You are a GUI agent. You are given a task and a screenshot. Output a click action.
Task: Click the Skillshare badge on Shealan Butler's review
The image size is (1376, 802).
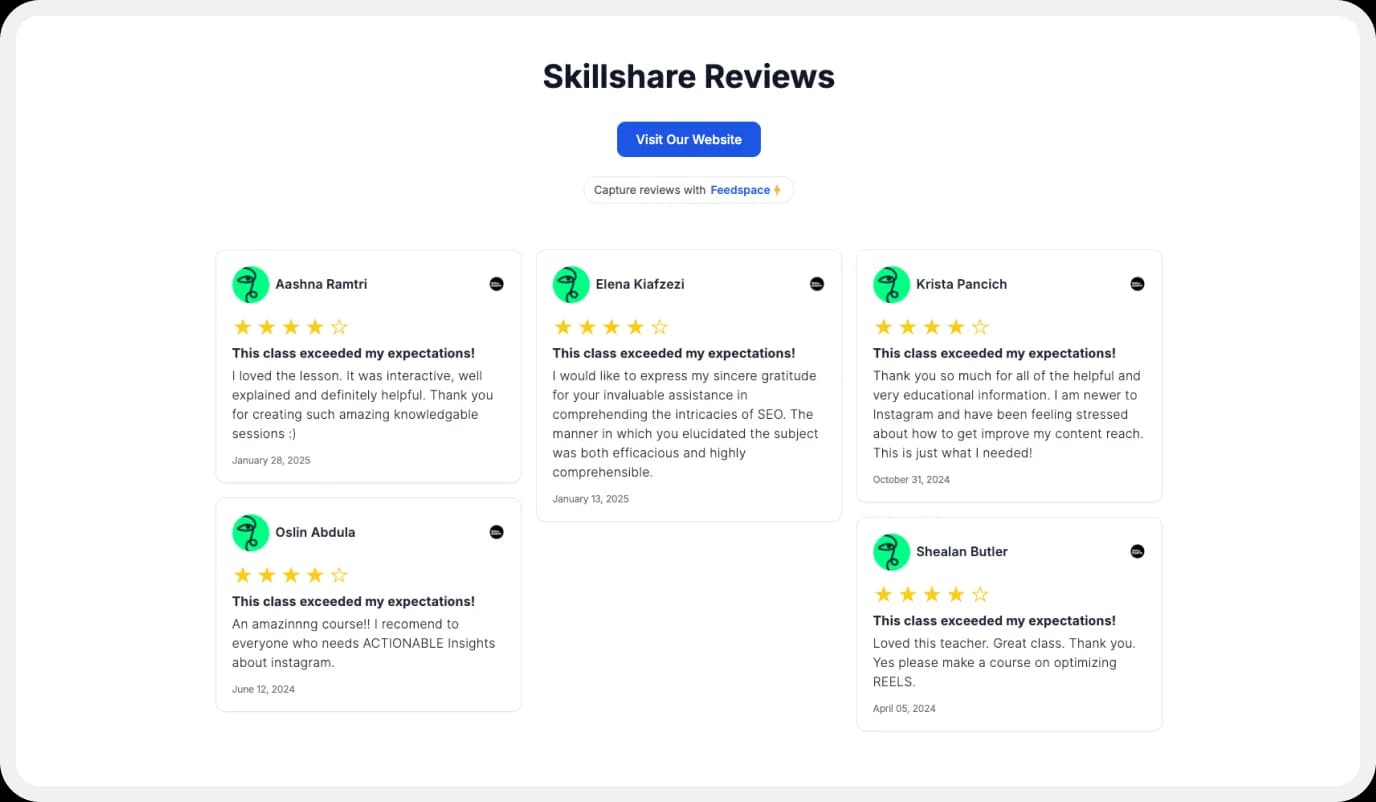1137,551
